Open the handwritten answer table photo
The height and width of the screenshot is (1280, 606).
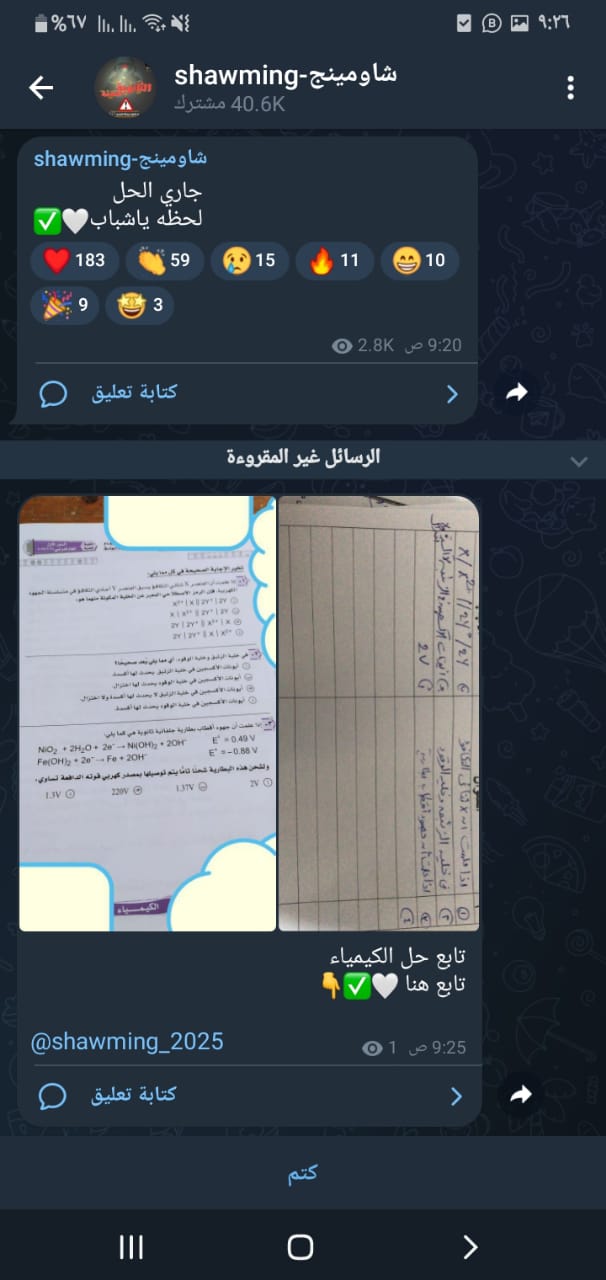(x=379, y=713)
